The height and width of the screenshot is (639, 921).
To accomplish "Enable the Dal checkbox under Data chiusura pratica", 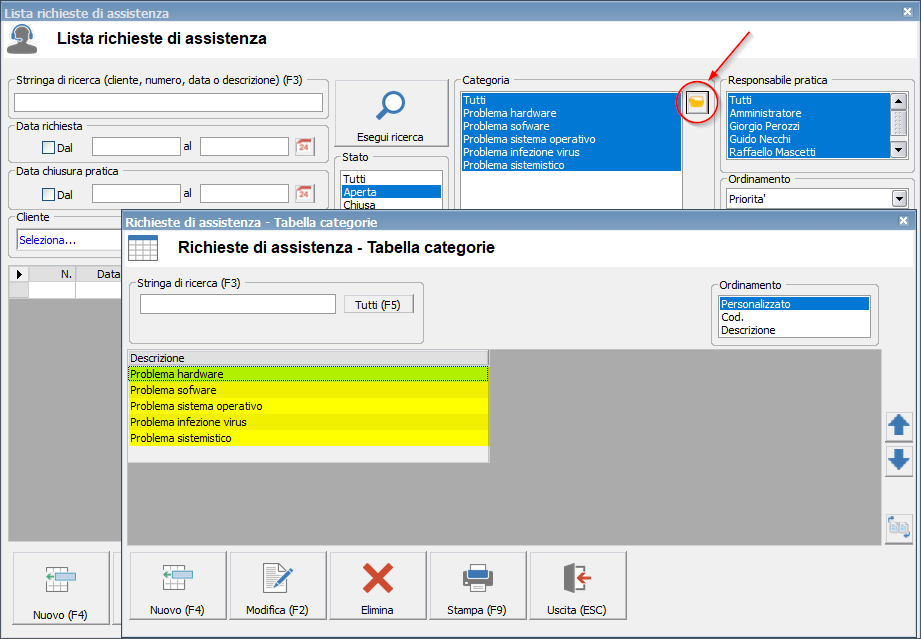I will [x=49, y=194].
